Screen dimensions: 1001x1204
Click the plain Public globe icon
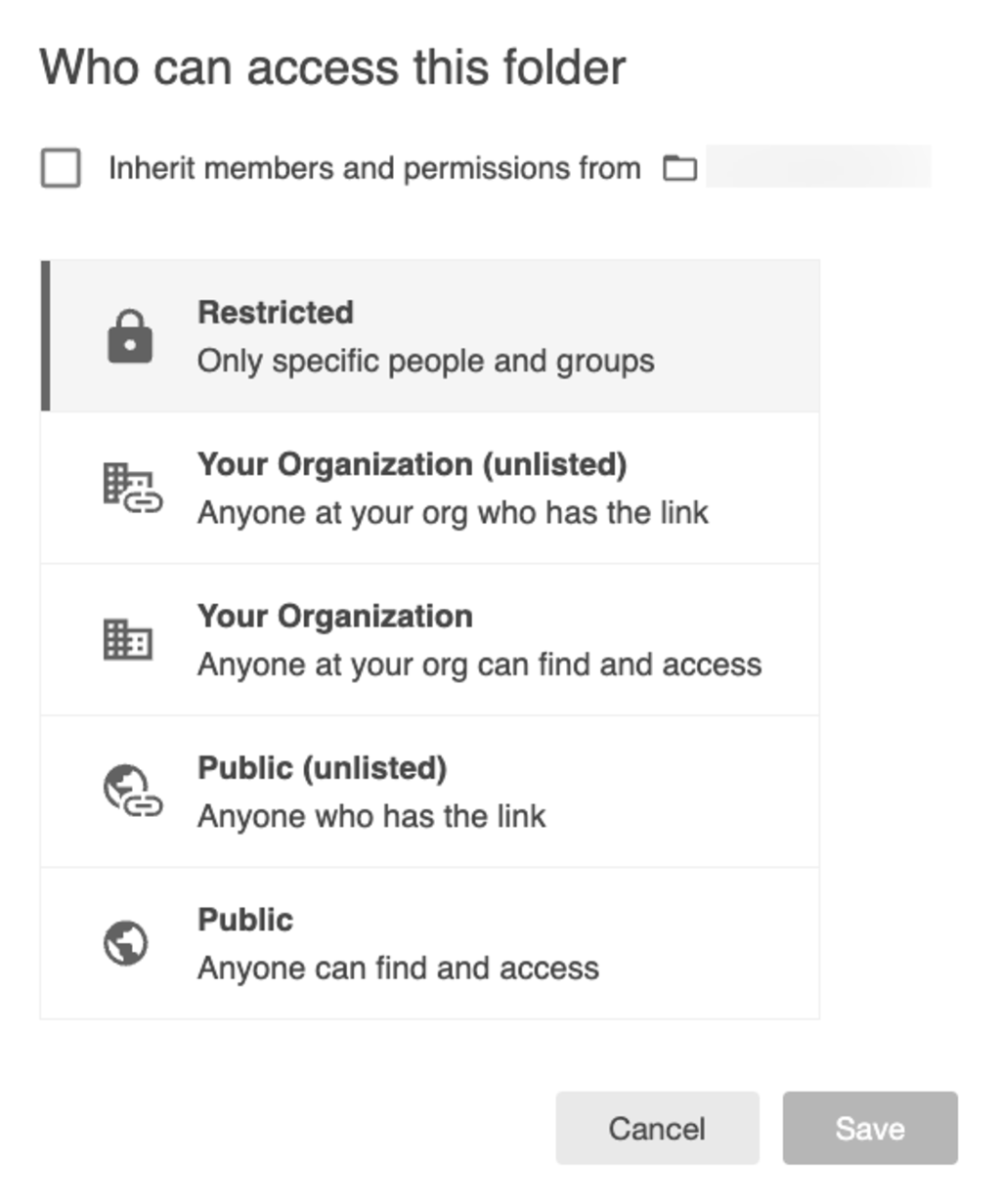click(126, 943)
